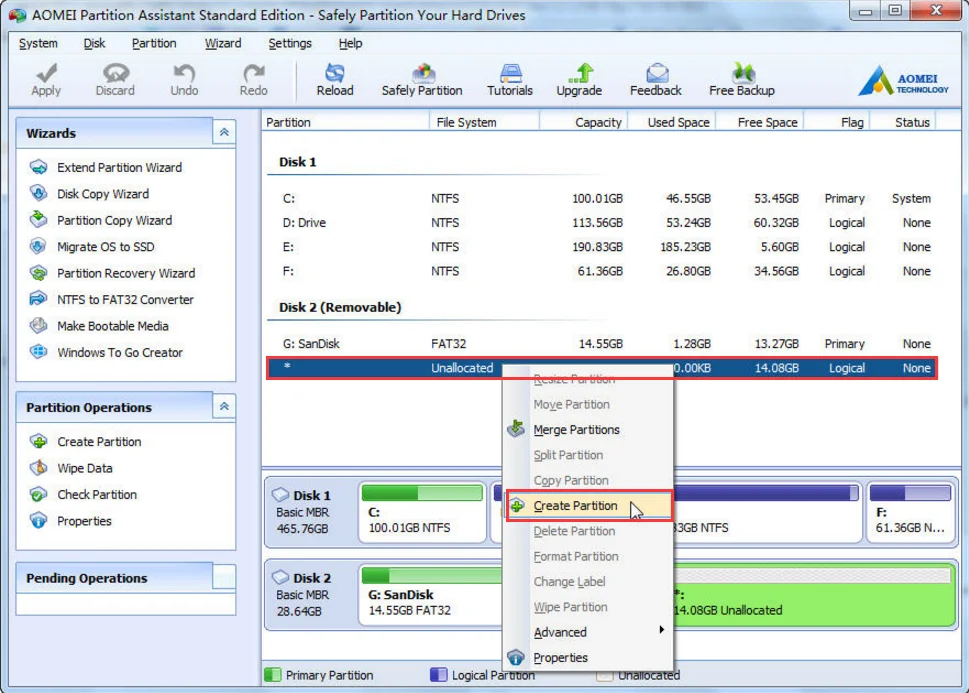This screenshot has height=693, width=969.
Task: Open the Feedback toolbar icon
Action: coord(657,73)
